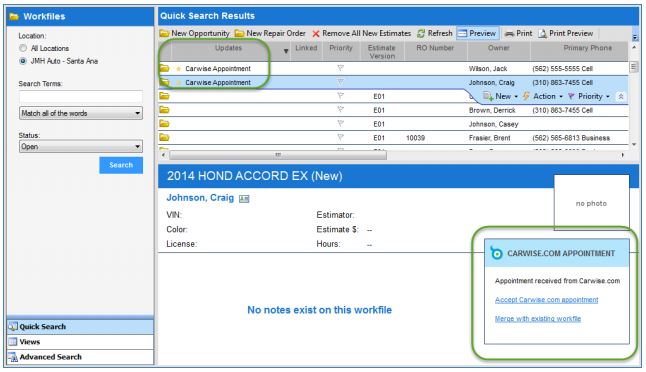Collapse the row action toolbar chevron
The width and height of the screenshot is (646, 372).
(621, 96)
